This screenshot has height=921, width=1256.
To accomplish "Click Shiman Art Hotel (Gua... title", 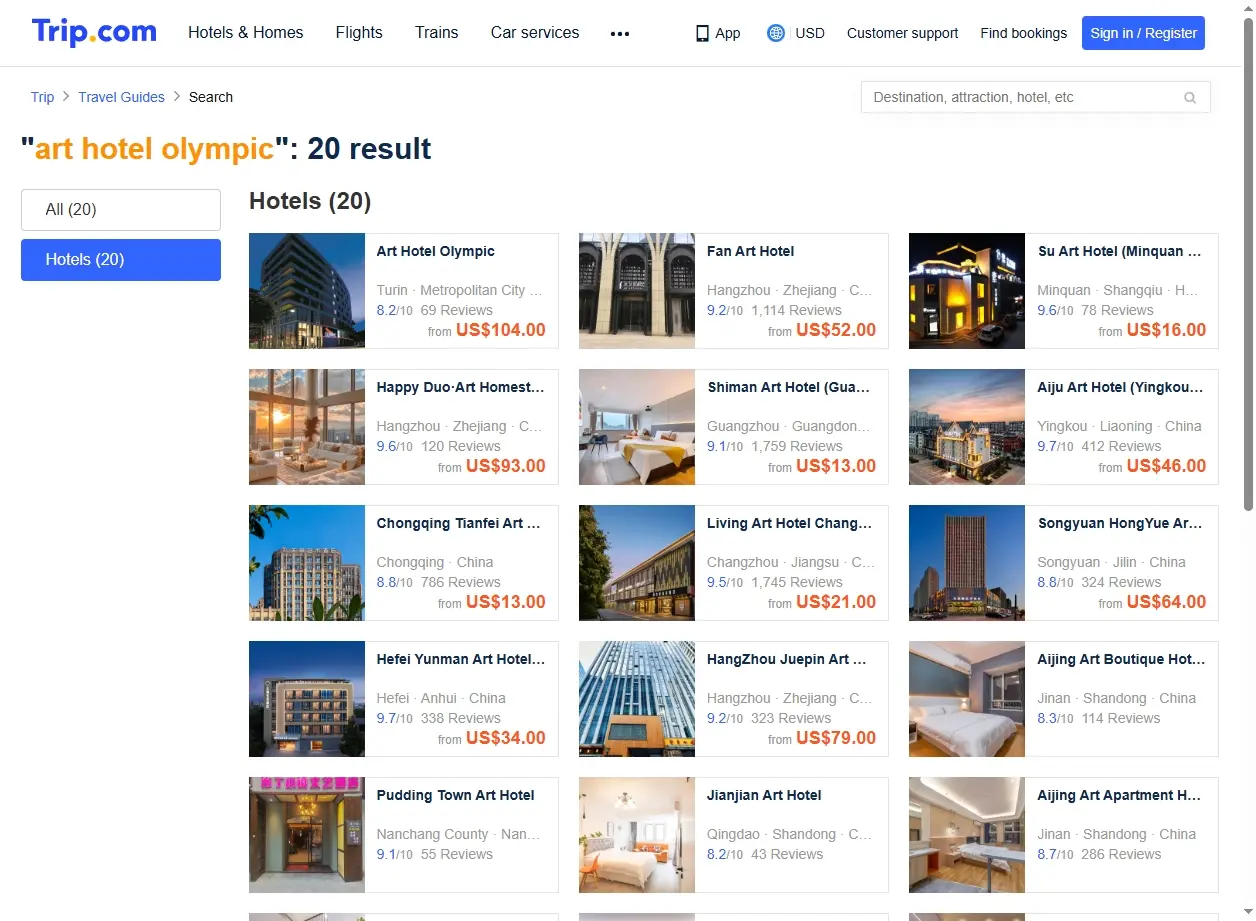I will [789, 387].
